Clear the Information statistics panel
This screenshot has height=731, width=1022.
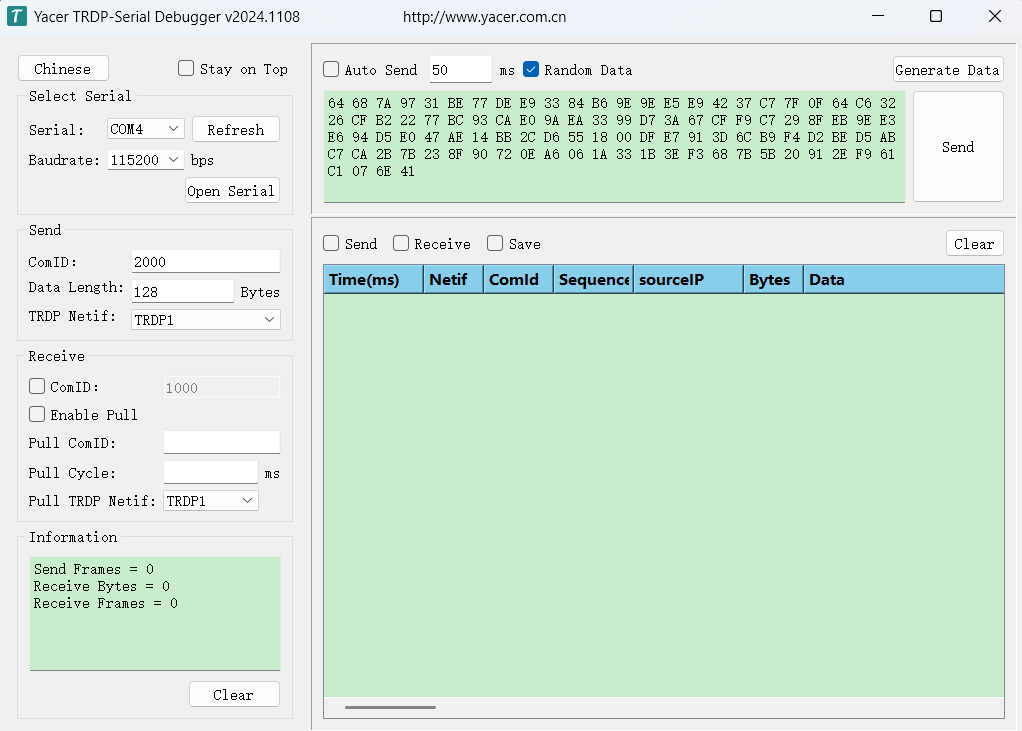click(234, 694)
